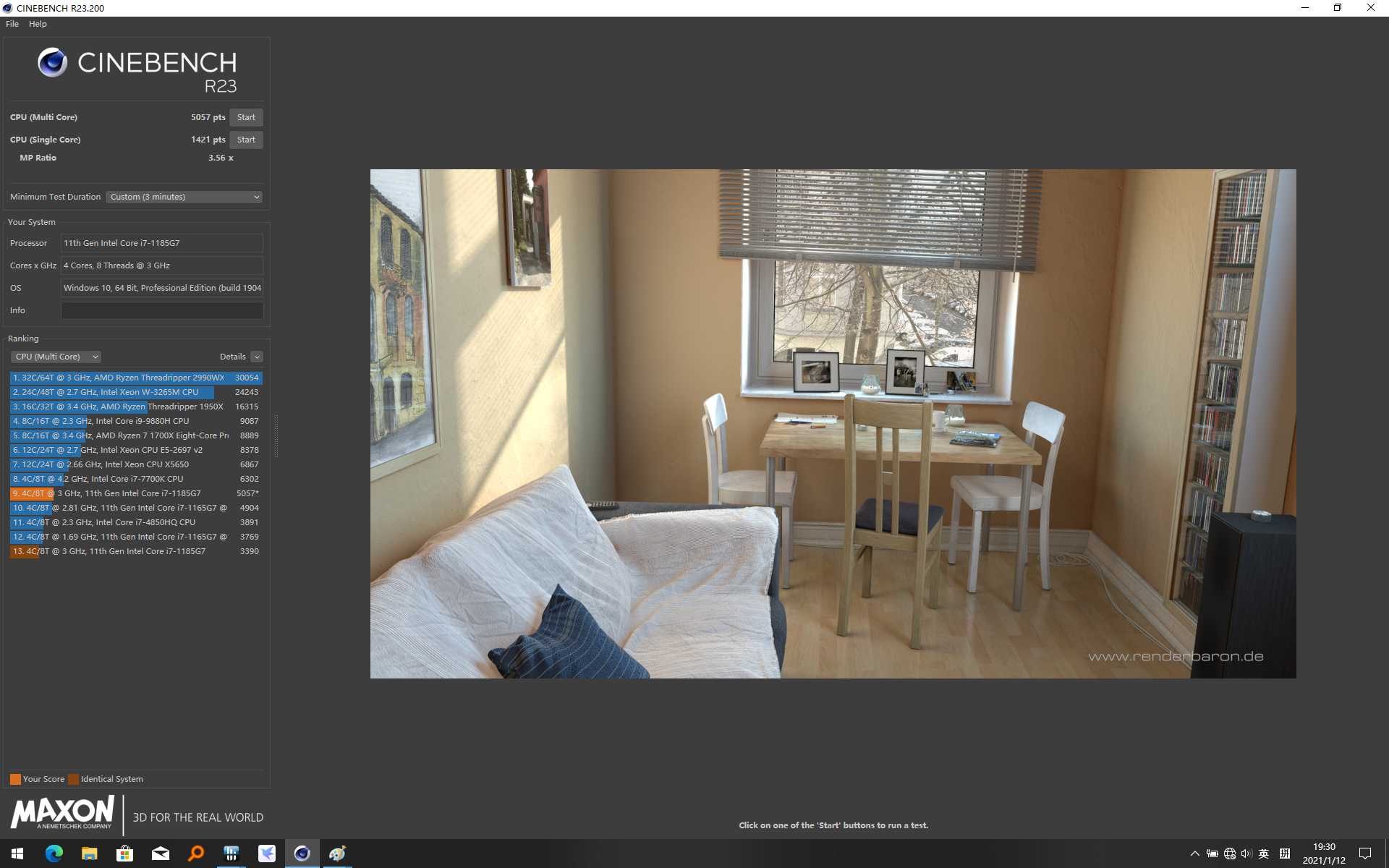
Task: Click the Cores x GHz field
Action: click(x=162, y=265)
